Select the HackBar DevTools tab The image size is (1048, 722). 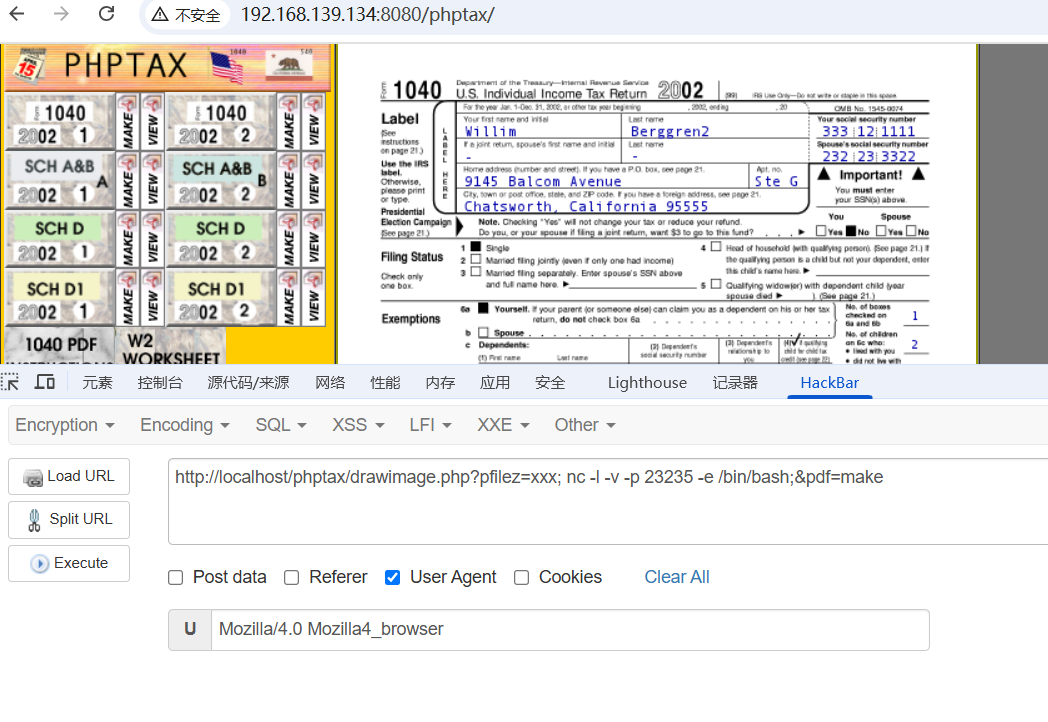tap(829, 382)
